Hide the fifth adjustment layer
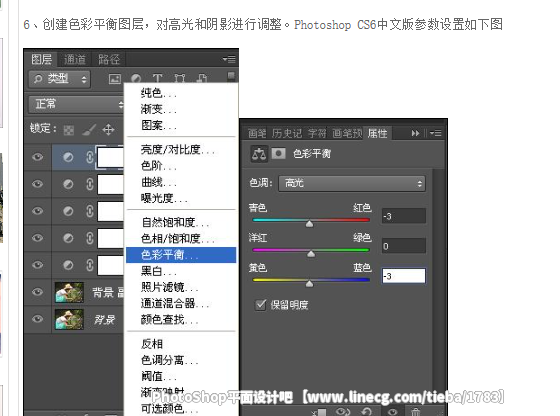This screenshot has width=560, height=416. tap(37, 265)
